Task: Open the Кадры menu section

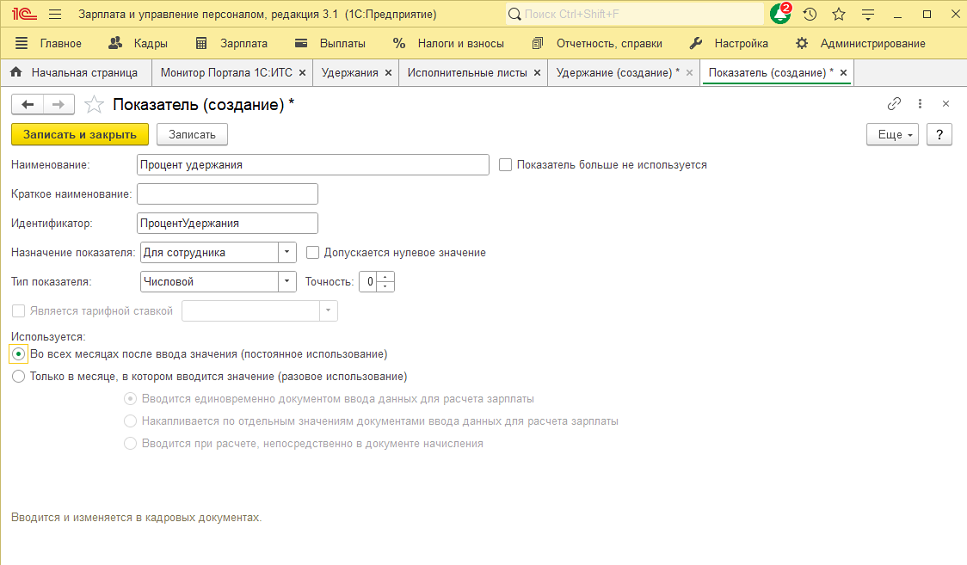Action: coord(150,43)
